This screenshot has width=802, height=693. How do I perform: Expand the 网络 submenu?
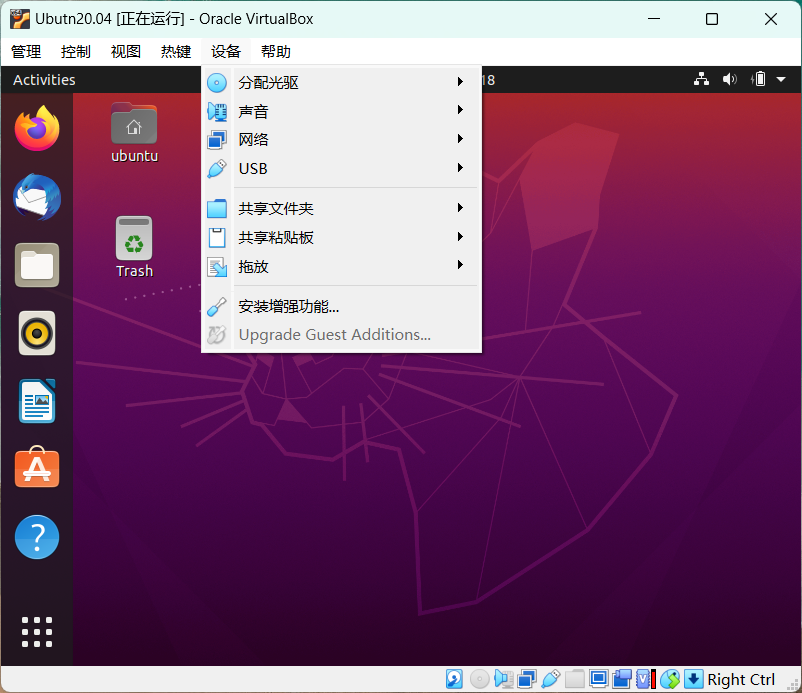click(x=460, y=139)
